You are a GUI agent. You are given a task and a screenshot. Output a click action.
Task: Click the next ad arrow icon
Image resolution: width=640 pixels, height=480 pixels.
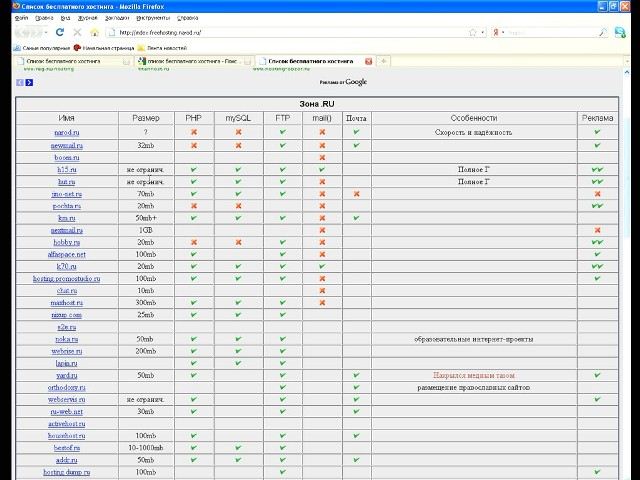tap(29, 82)
